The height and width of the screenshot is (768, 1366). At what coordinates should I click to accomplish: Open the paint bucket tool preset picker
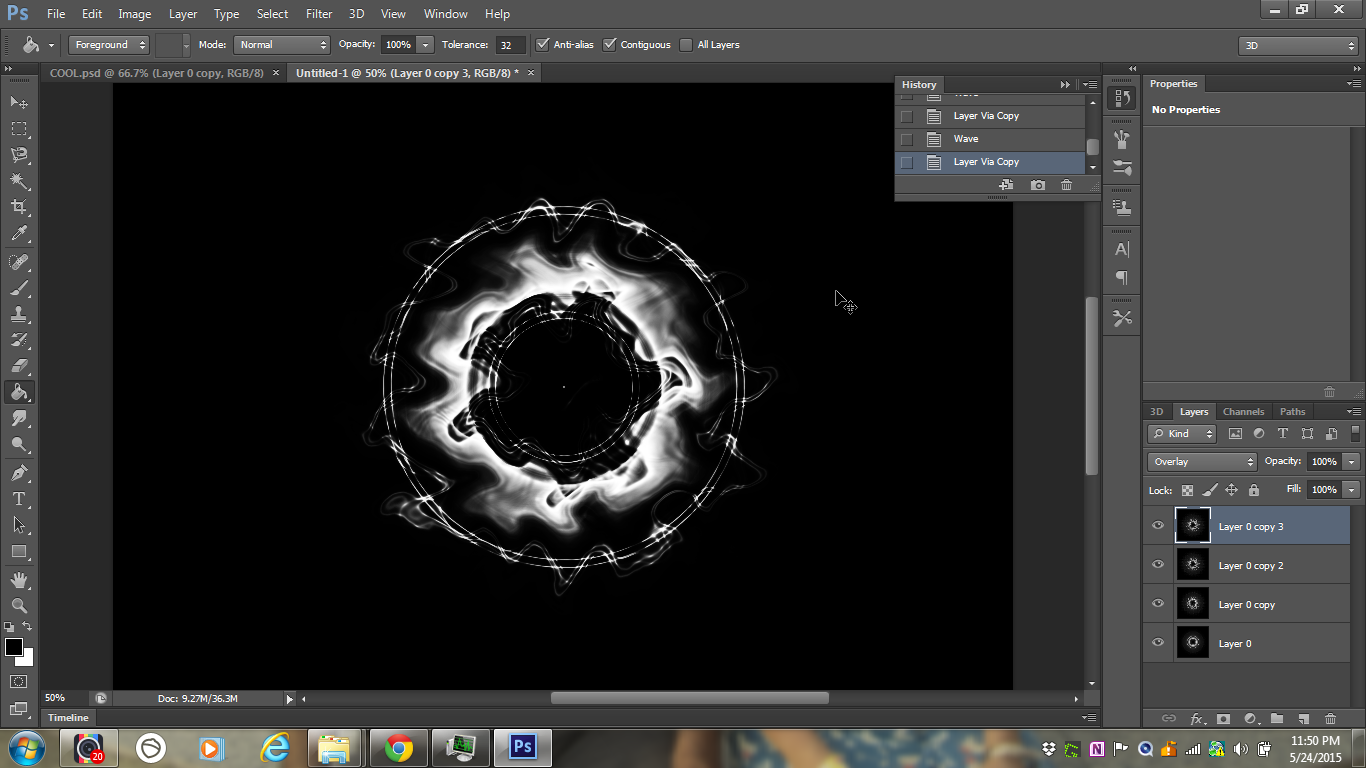click(36, 44)
